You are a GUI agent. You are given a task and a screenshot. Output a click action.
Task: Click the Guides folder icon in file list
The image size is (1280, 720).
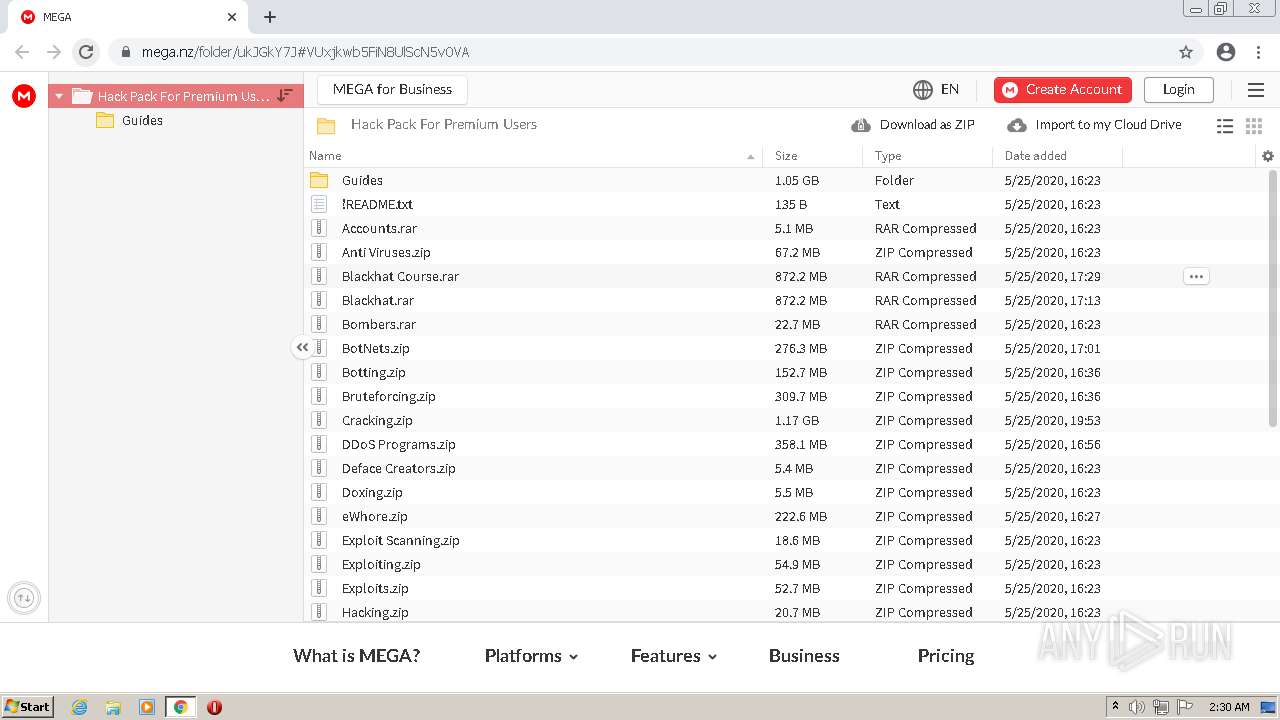[319, 180]
